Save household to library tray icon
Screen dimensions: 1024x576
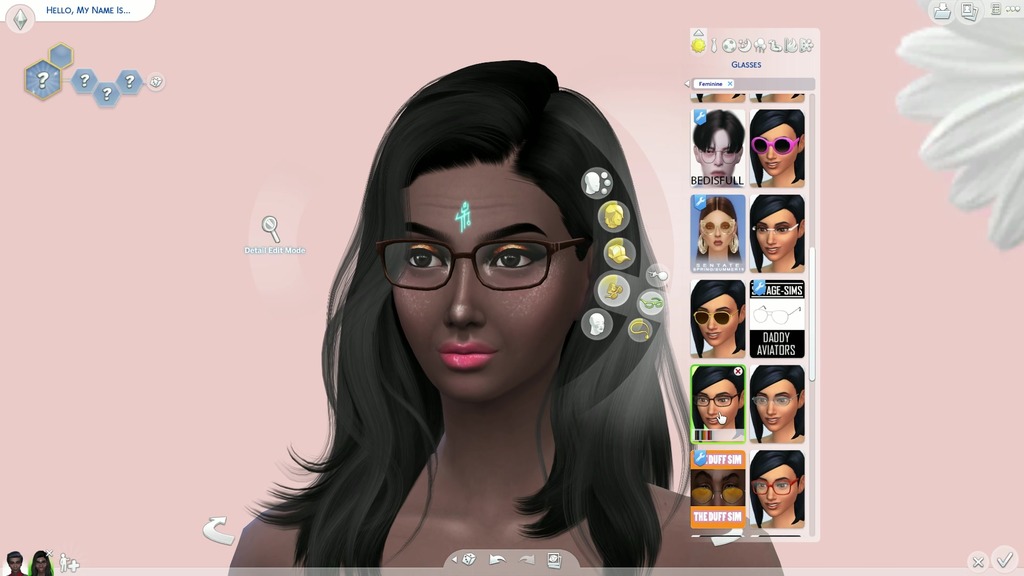tap(942, 10)
